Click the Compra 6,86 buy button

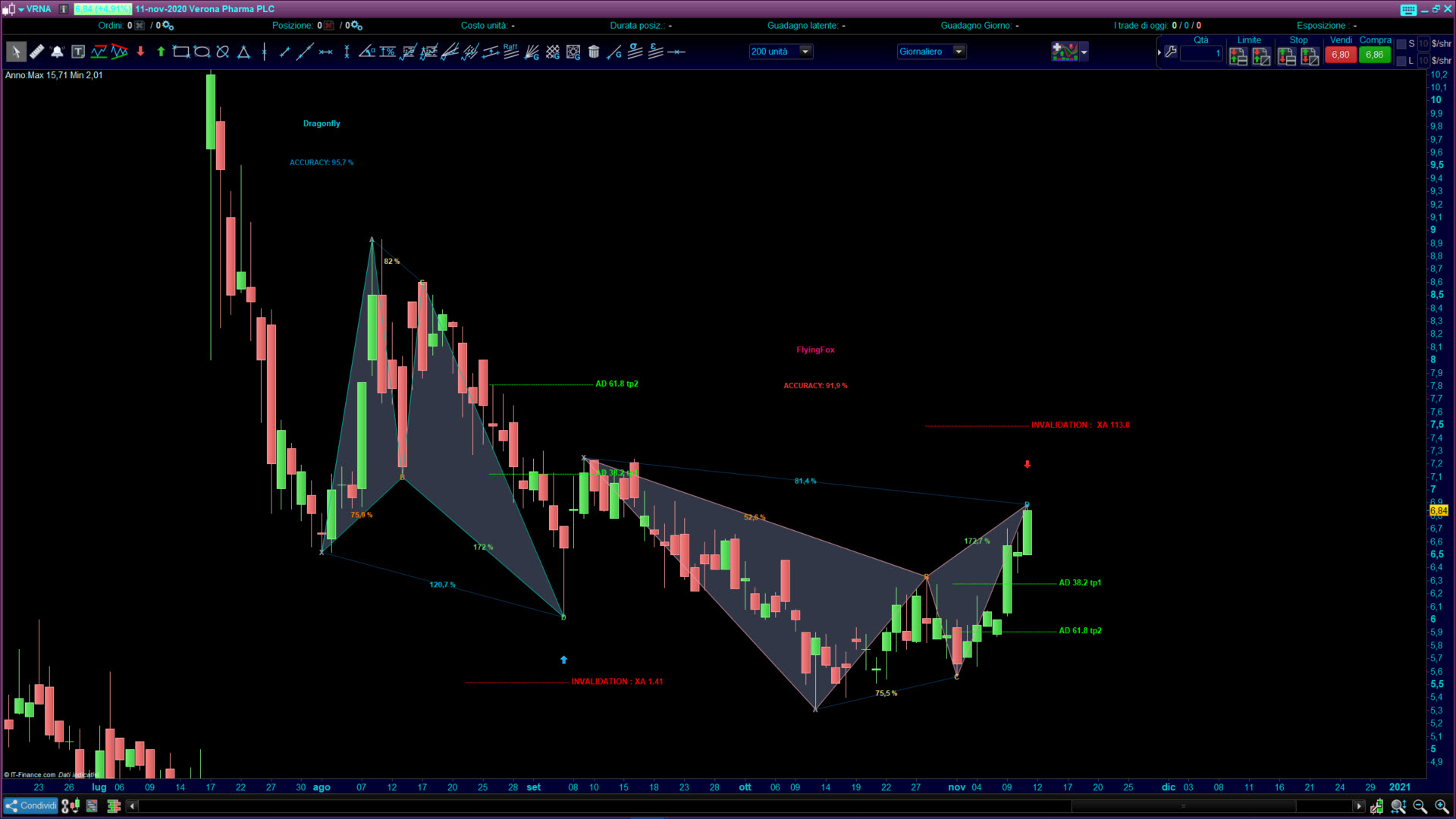click(1374, 55)
